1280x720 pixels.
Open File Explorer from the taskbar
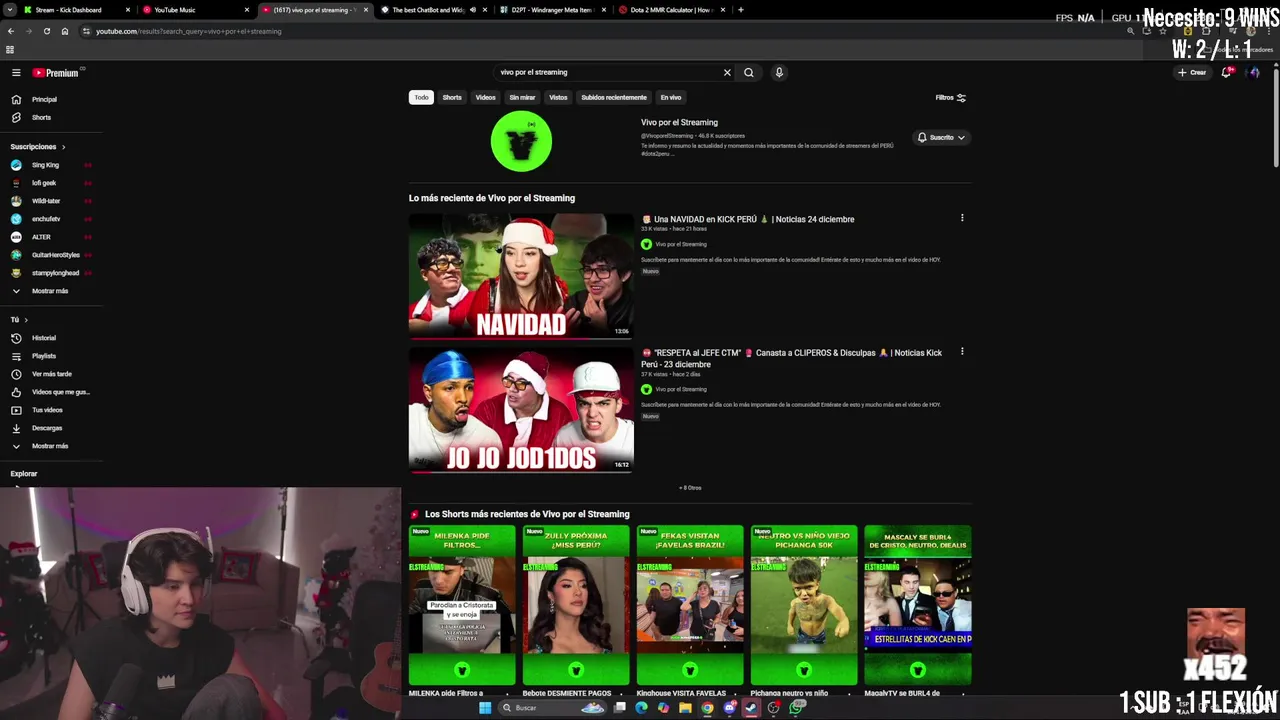coord(685,708)
